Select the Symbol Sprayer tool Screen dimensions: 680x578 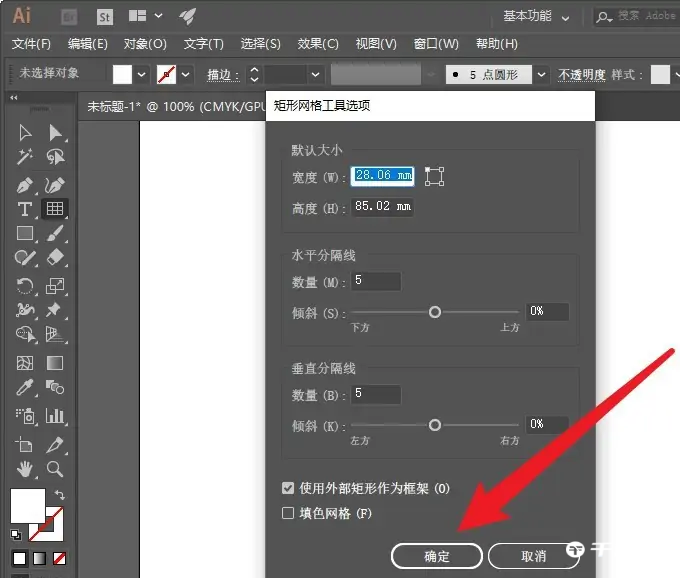point(25,416)
